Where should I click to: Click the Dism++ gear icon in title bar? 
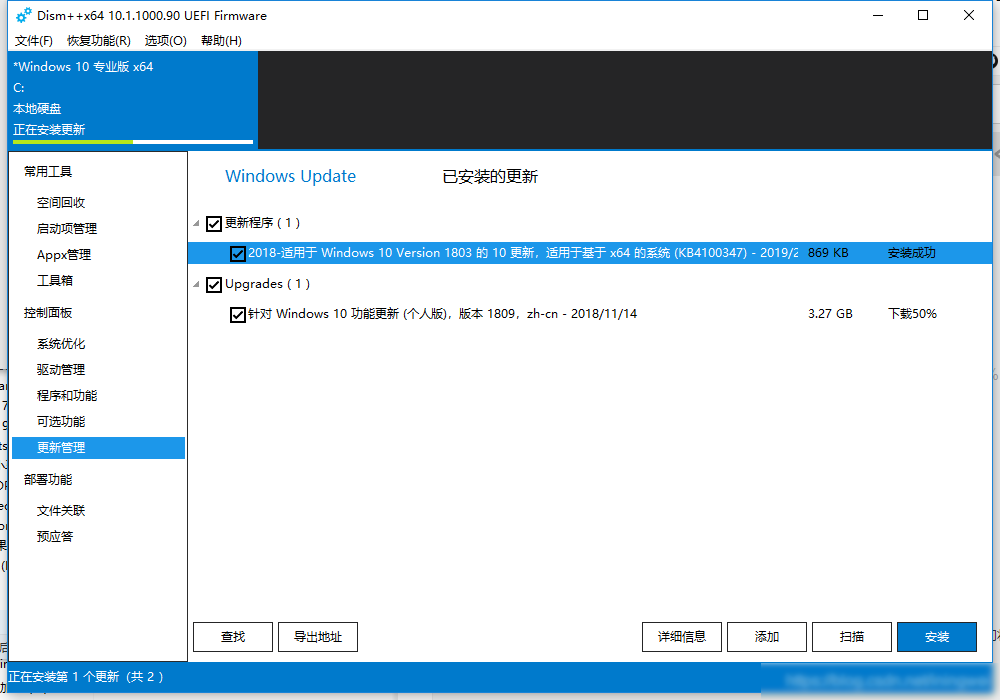(x=24, y=15)
